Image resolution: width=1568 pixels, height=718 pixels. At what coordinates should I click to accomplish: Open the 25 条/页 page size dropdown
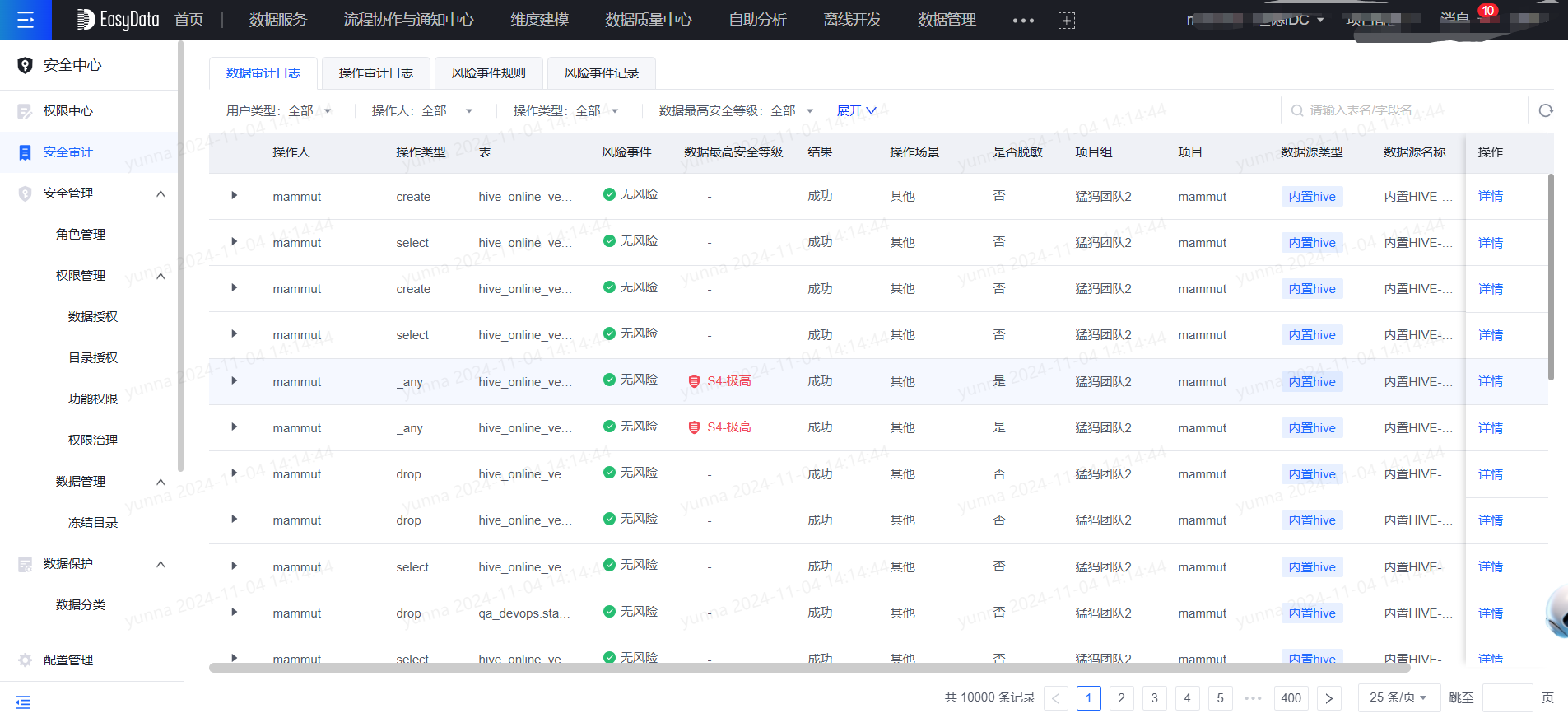(x=1398, y=697)
